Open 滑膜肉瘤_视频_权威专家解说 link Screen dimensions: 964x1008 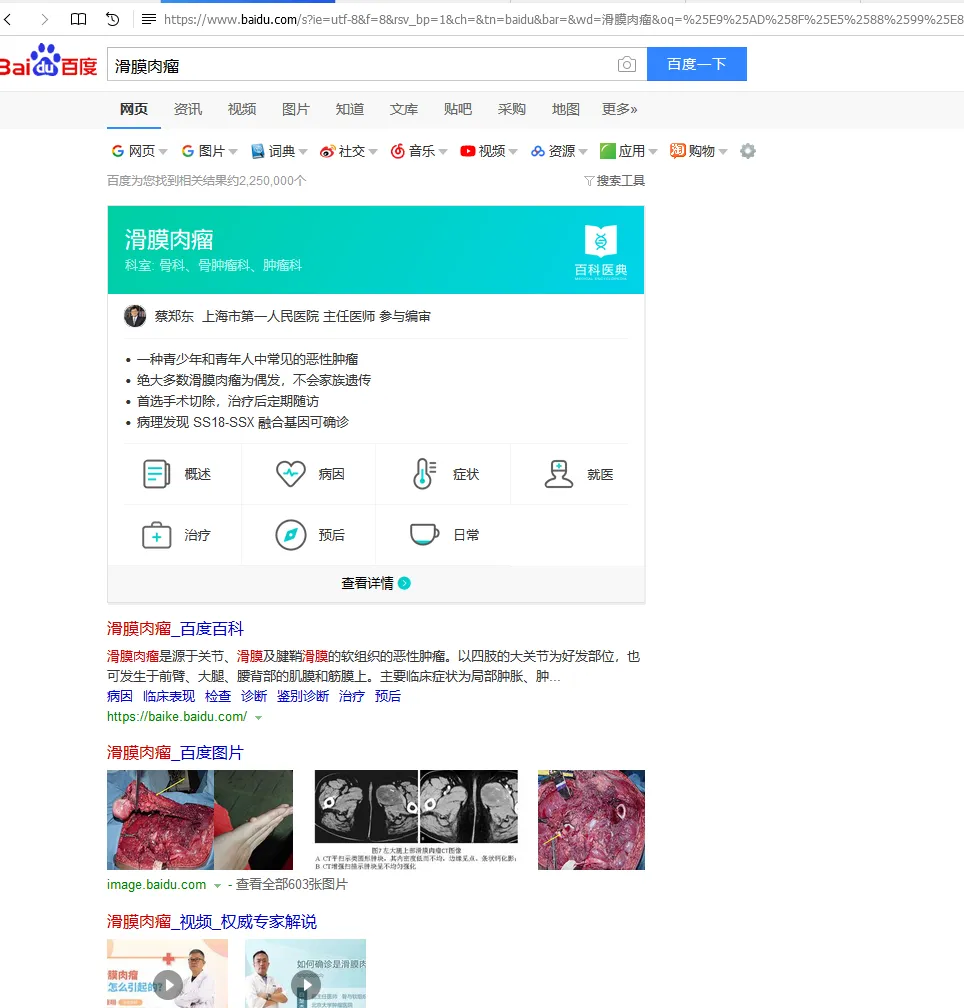212,922
